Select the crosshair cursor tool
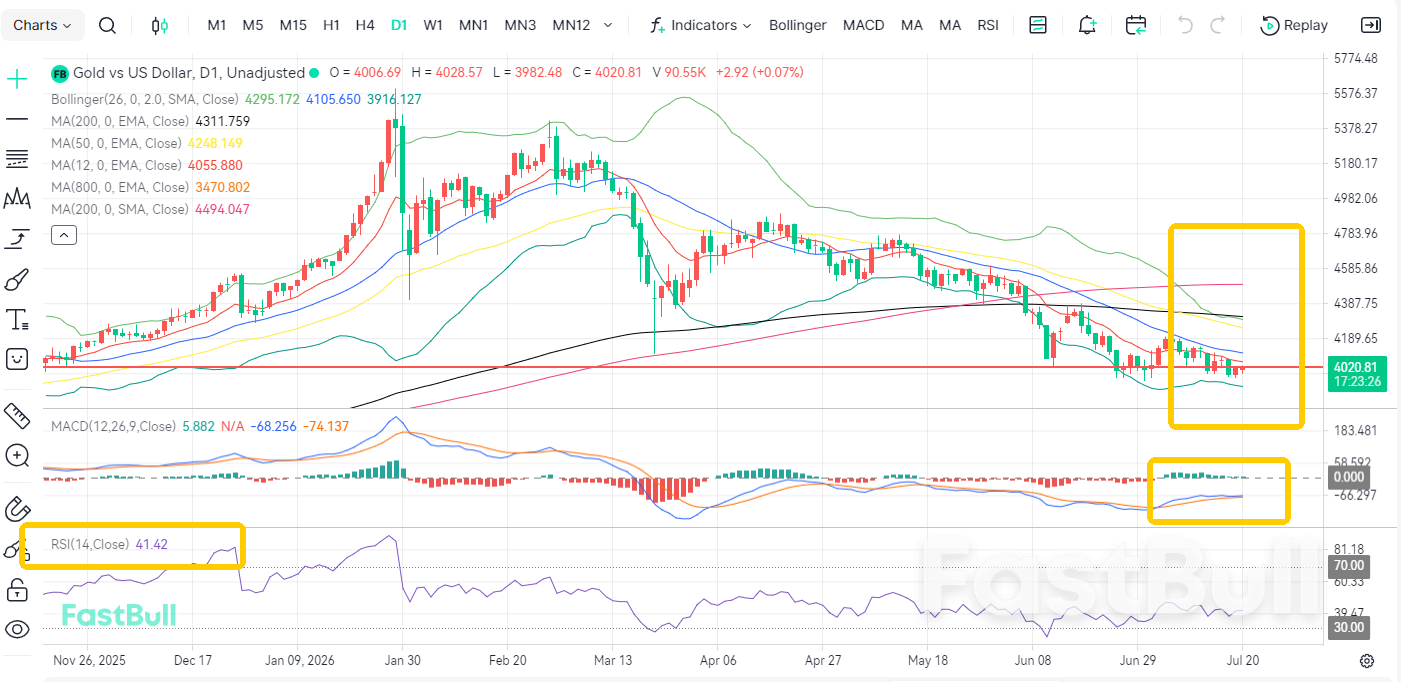 pos(17,79)
